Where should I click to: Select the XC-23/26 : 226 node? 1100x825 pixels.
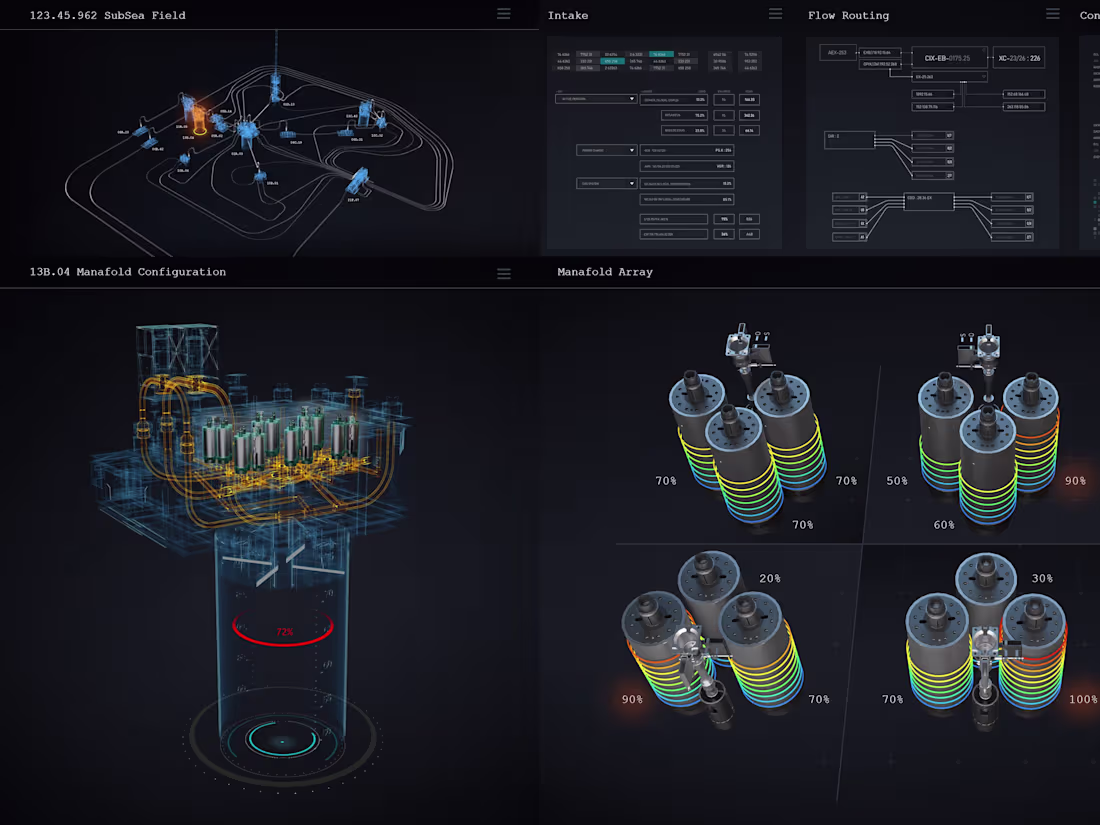tap(1019, 58)
